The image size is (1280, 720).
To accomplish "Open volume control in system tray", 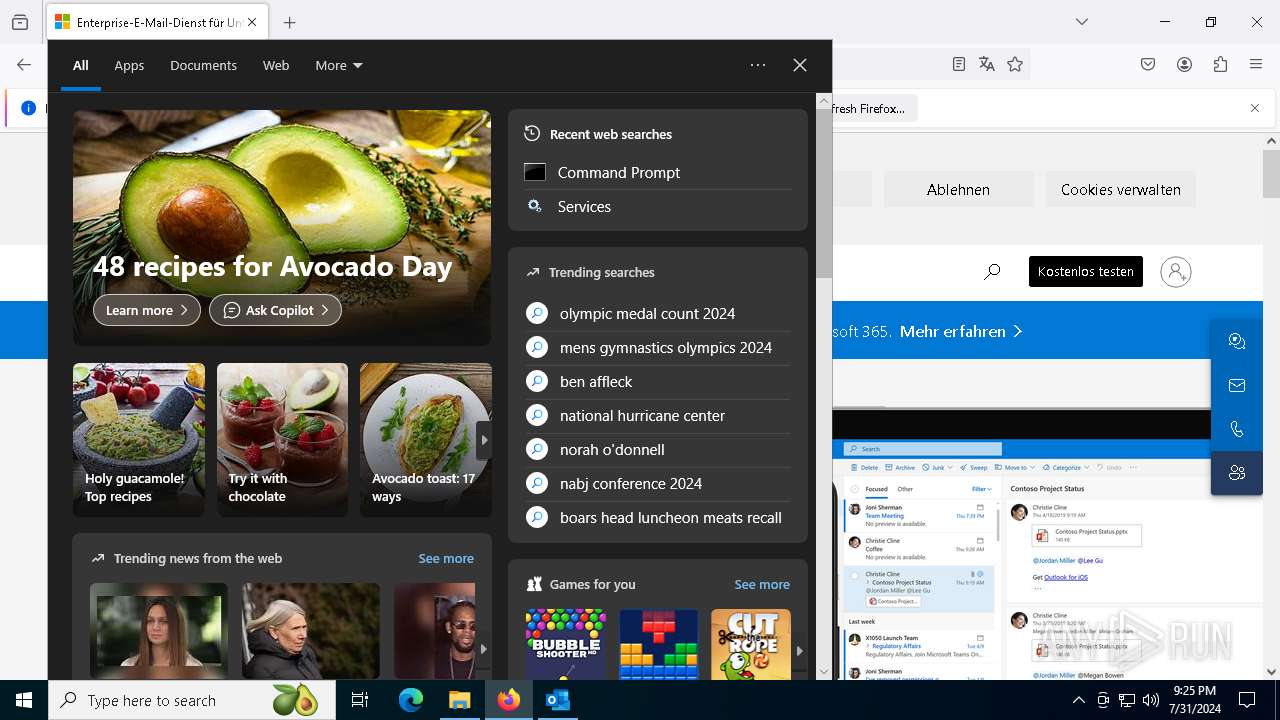I will [x=1151, y=700].
